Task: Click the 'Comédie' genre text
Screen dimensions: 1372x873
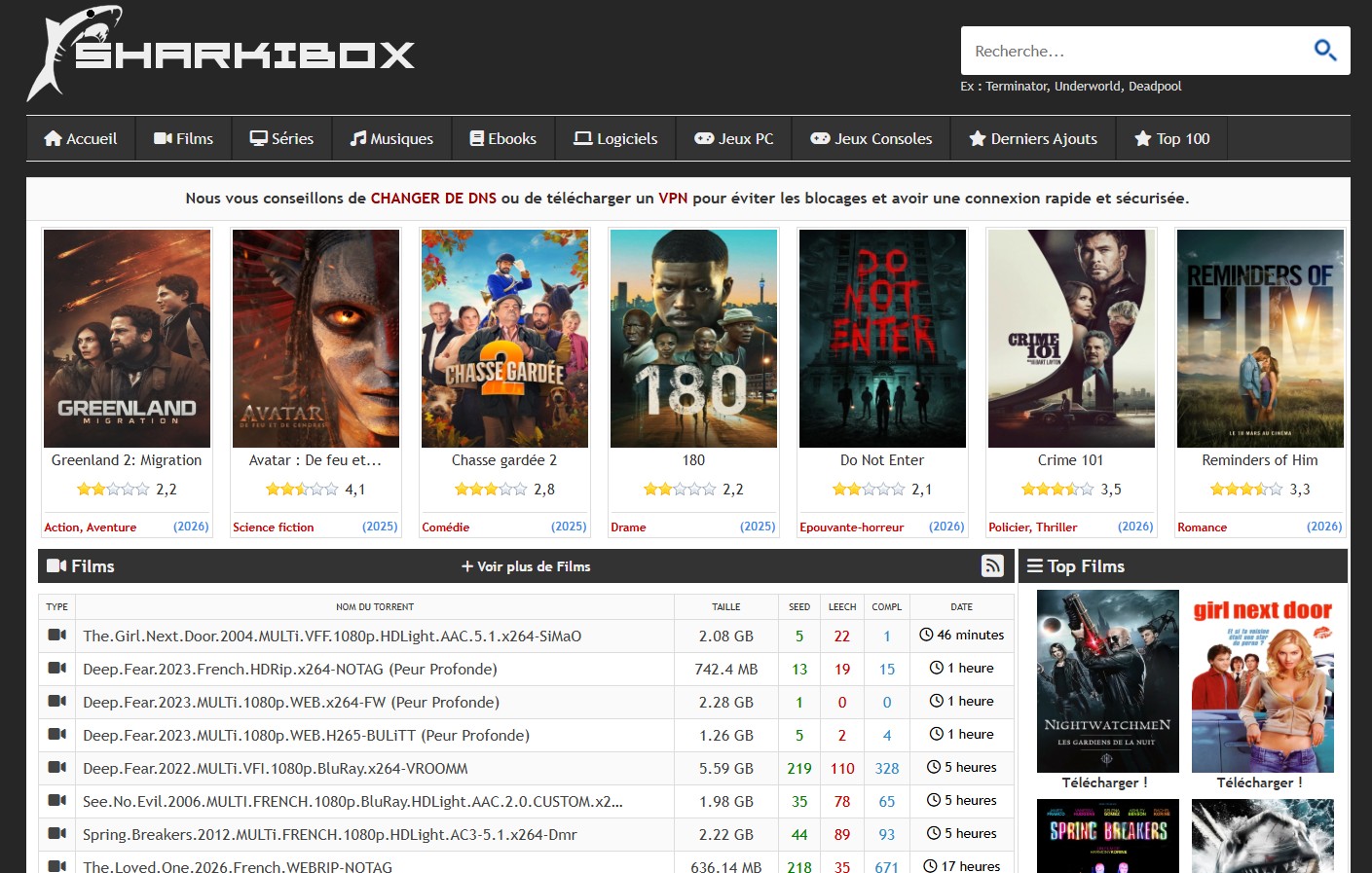Action: (446, 527)
